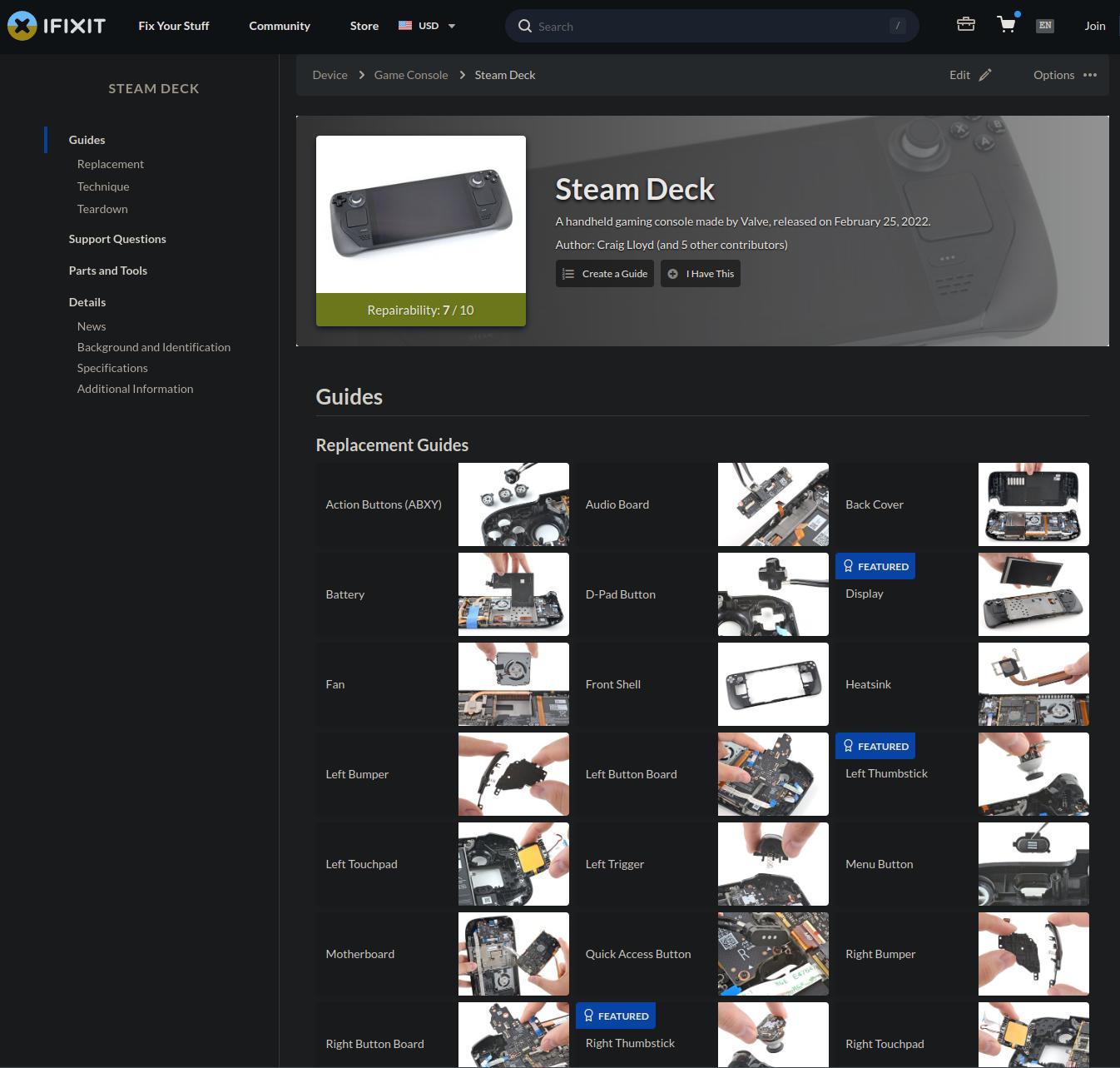Open the Left Bumper guide
1120x1068 pixels.
click(443, 774)
